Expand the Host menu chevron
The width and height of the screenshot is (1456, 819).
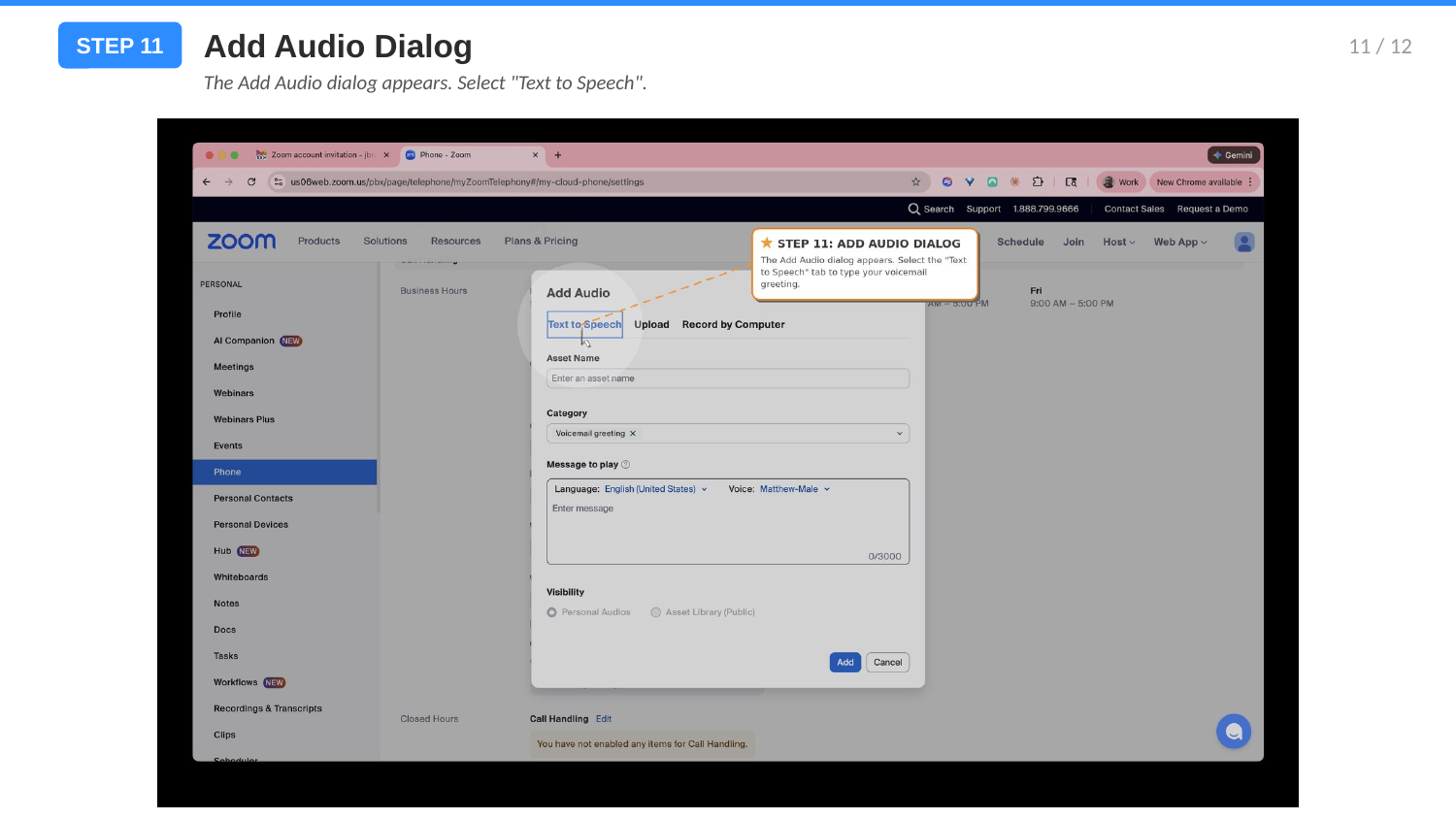click(x=1132, y=242)
